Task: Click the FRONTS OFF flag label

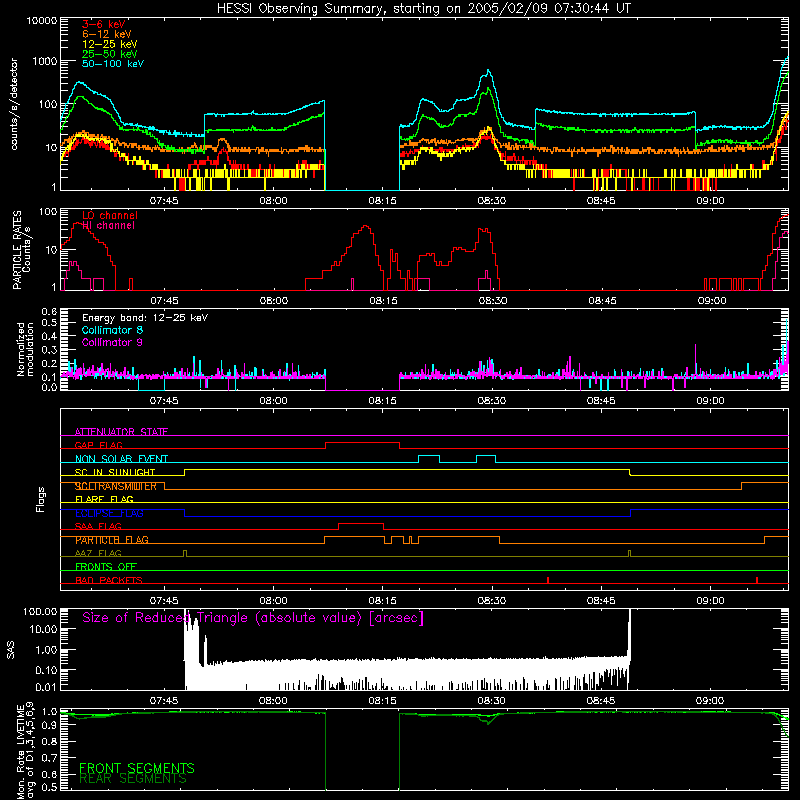Action: [106, 566]
